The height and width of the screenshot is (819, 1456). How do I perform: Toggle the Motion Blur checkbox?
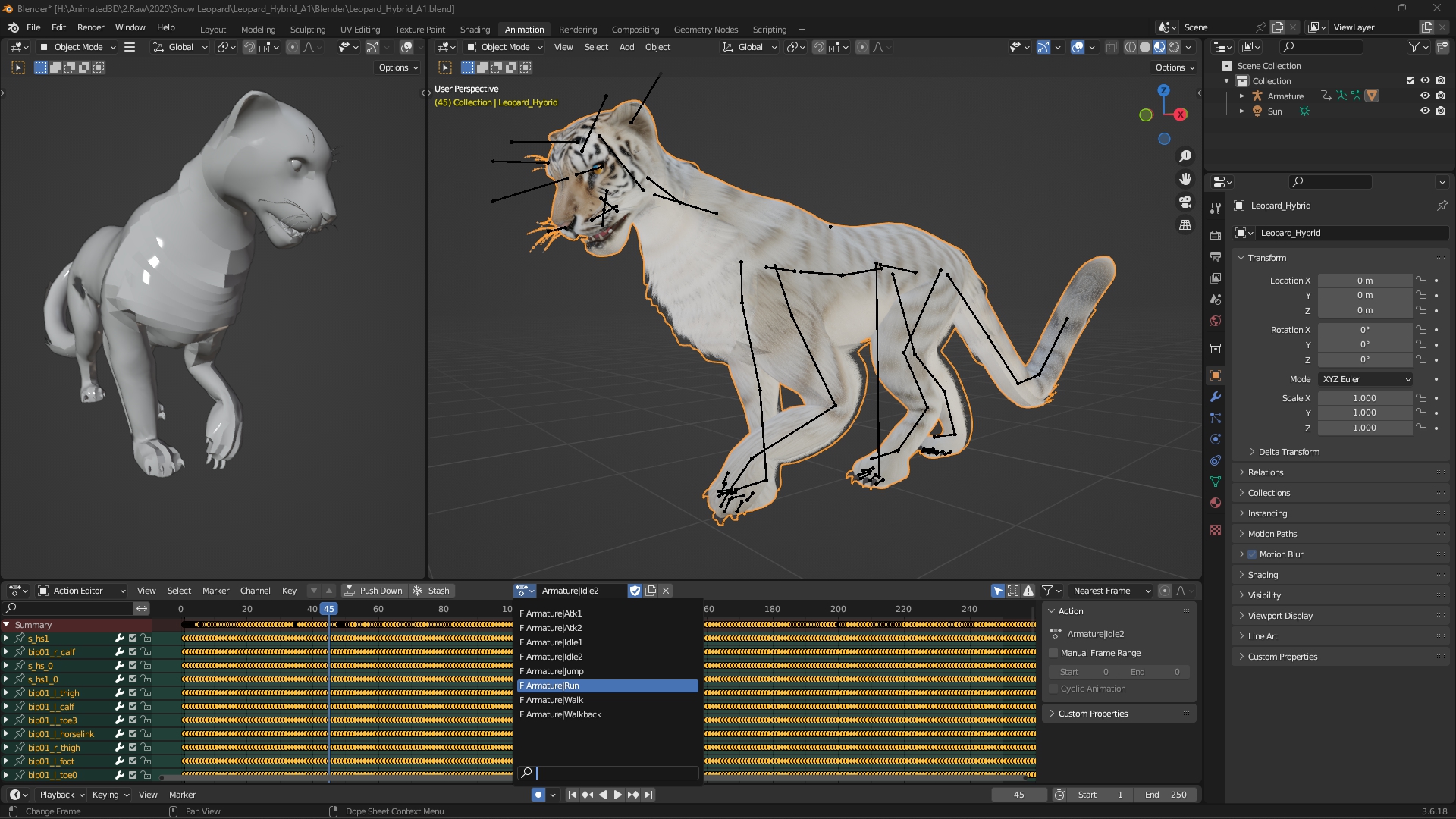pyautogui.click(x=1252, y=554)
